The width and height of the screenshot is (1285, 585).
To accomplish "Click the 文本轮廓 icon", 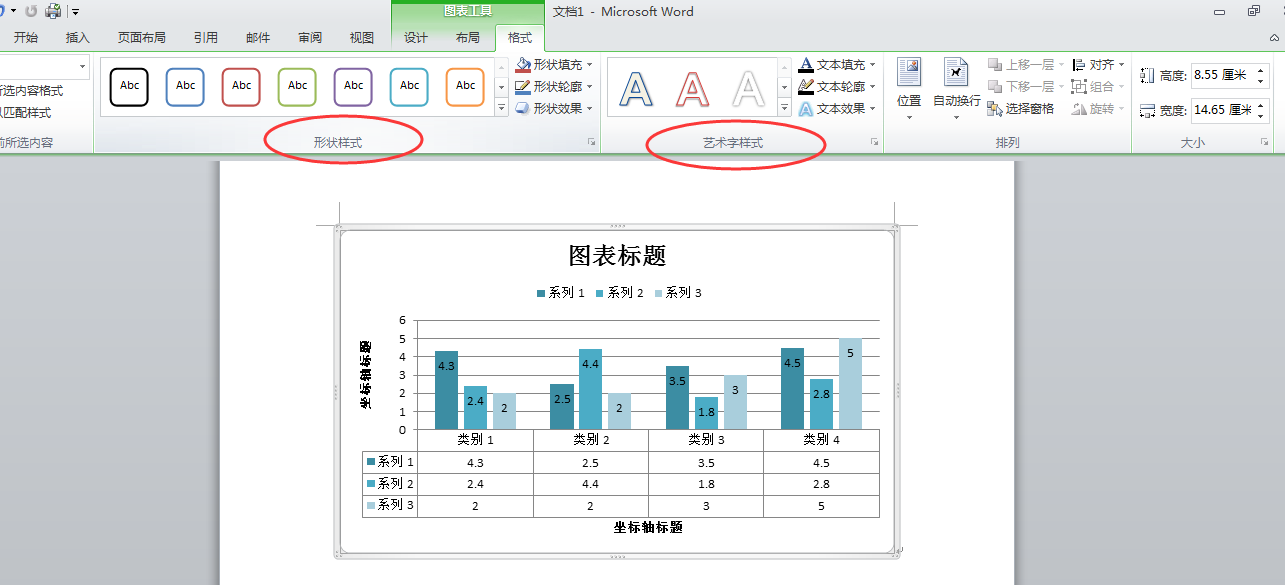I will click(x=806, y=86).
